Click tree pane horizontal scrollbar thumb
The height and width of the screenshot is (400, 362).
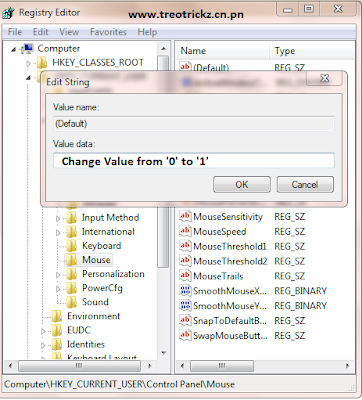[79, 366]
